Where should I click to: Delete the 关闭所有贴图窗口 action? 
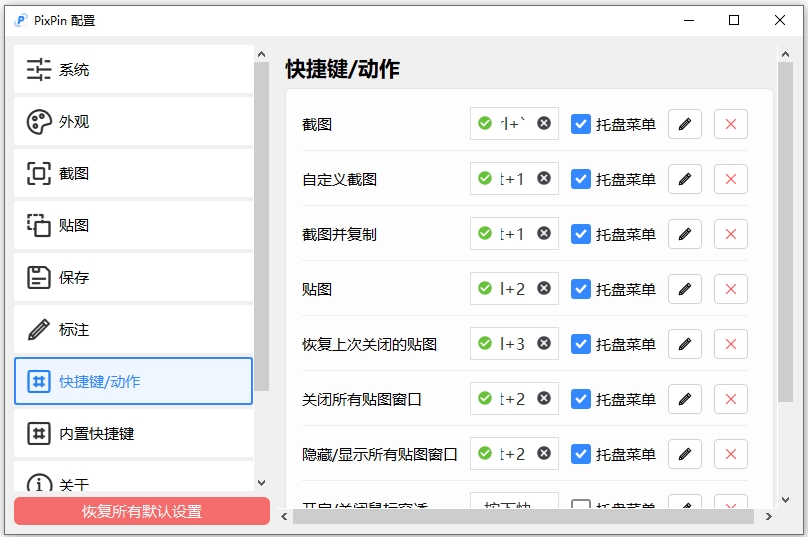(731, 399)
